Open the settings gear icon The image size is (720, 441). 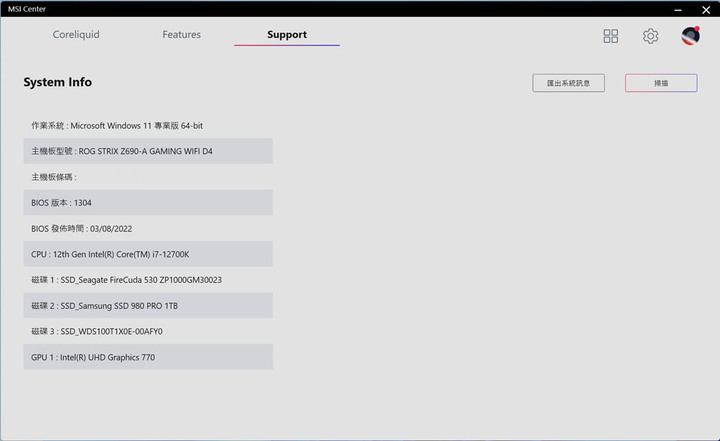[x=650, y=36]
